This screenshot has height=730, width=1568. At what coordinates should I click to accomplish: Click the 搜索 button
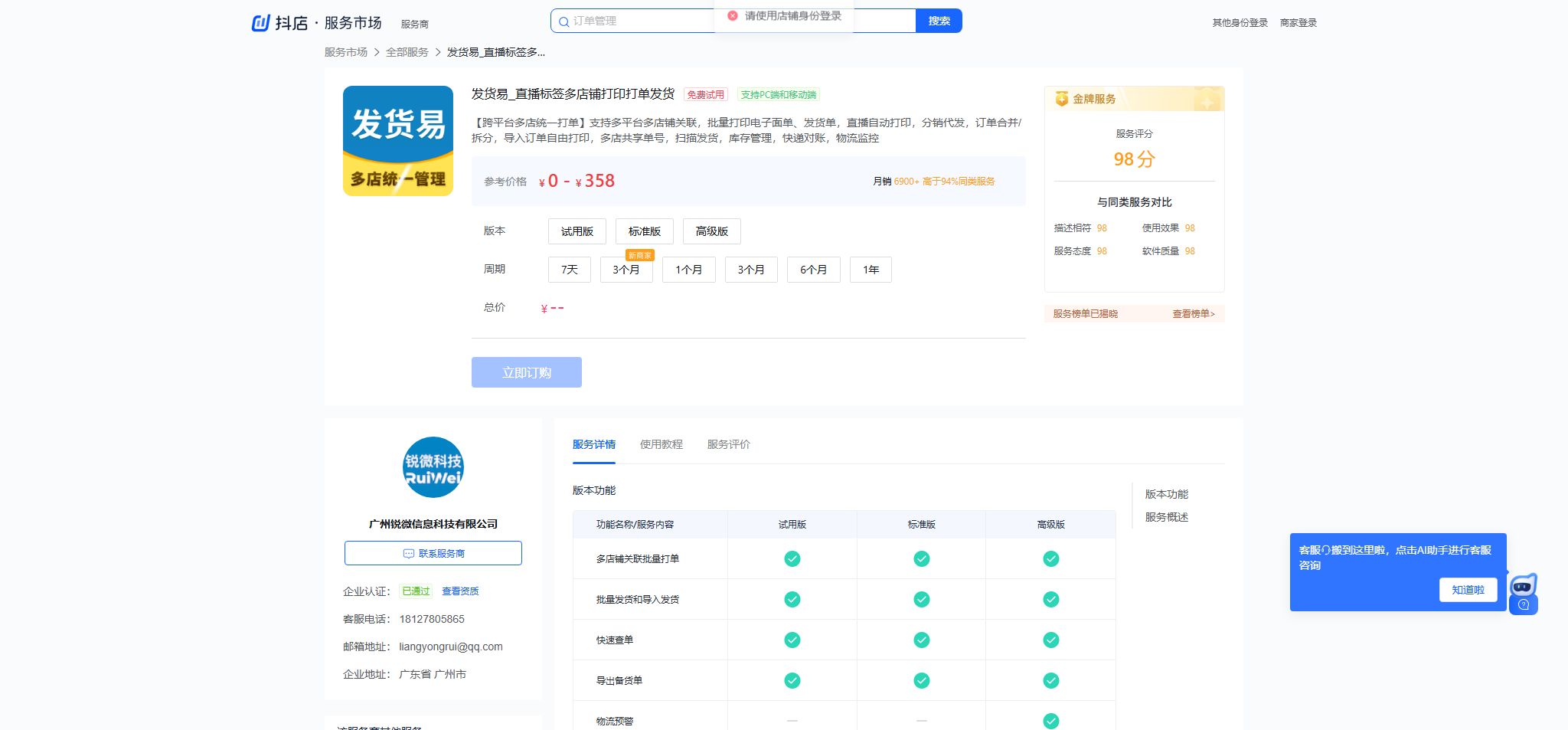click(939, 21)
